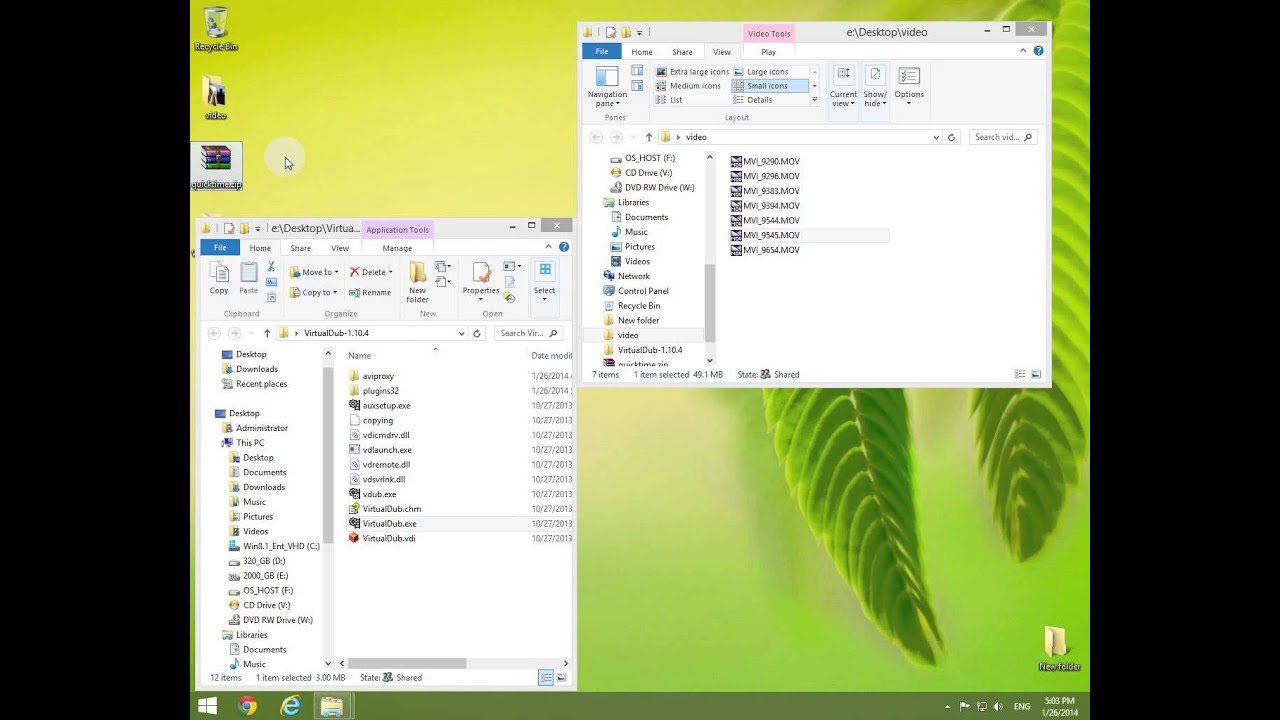
Task: Select VirtualDub.exe in the file list
Action: pyautogui.click(x=389, y=524)
